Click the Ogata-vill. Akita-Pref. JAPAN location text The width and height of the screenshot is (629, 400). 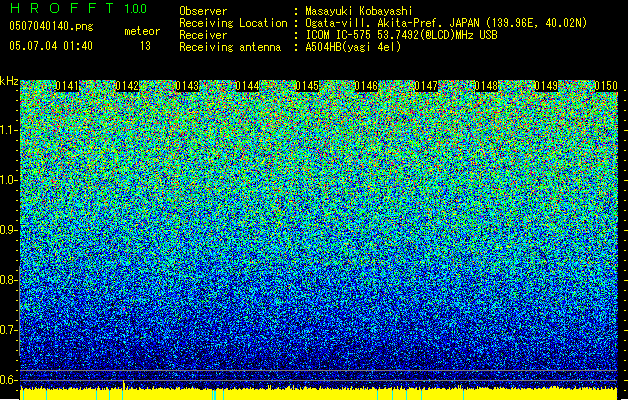click(x=446, y=23)
